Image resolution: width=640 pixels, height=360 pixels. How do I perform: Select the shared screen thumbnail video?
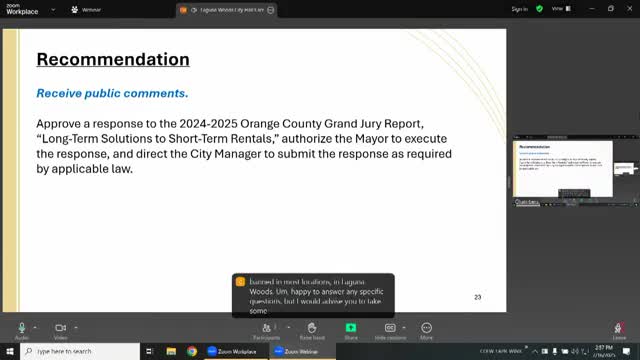576,171
